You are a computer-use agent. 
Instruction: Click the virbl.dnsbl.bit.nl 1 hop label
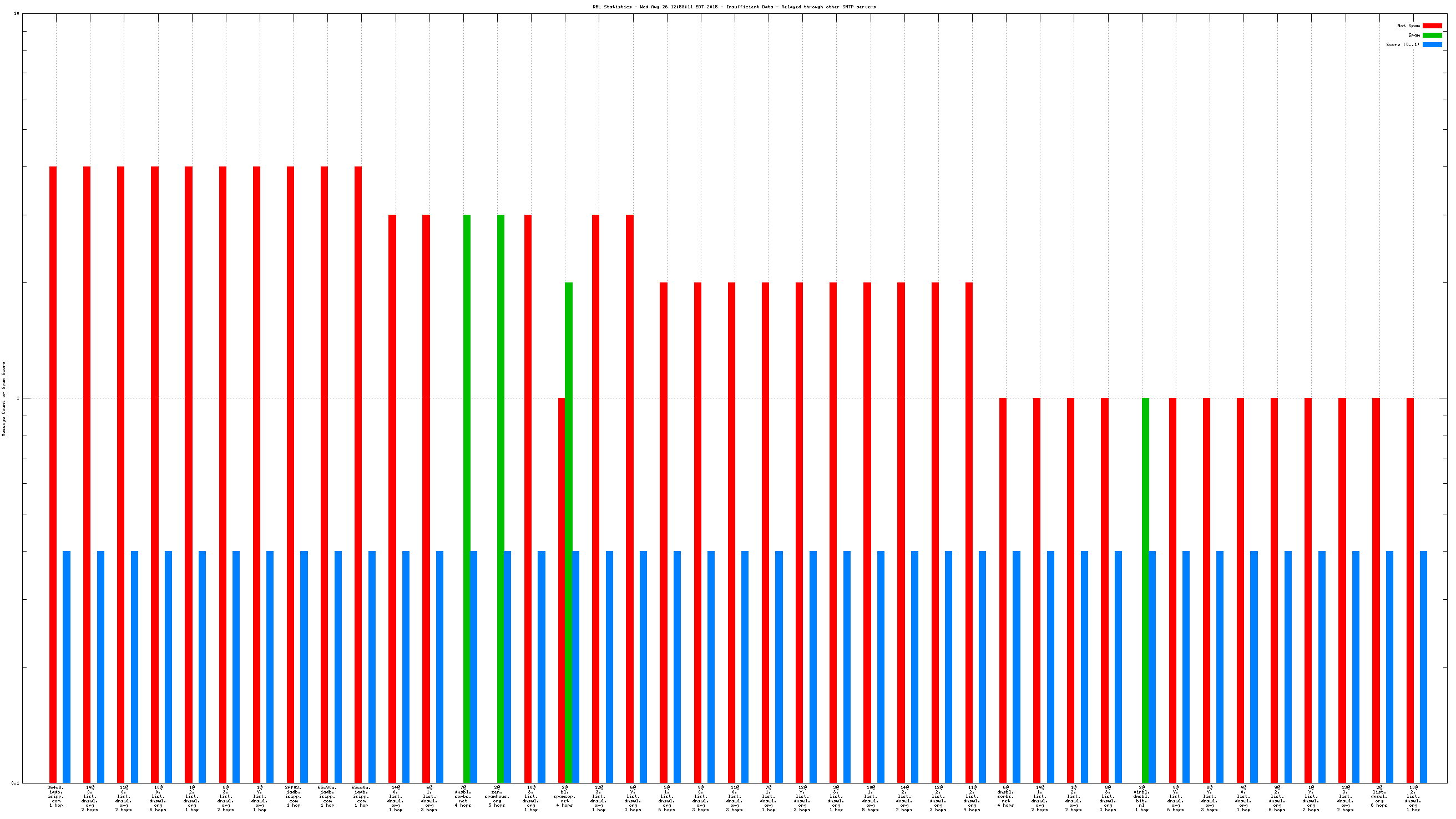(1141, 798)
